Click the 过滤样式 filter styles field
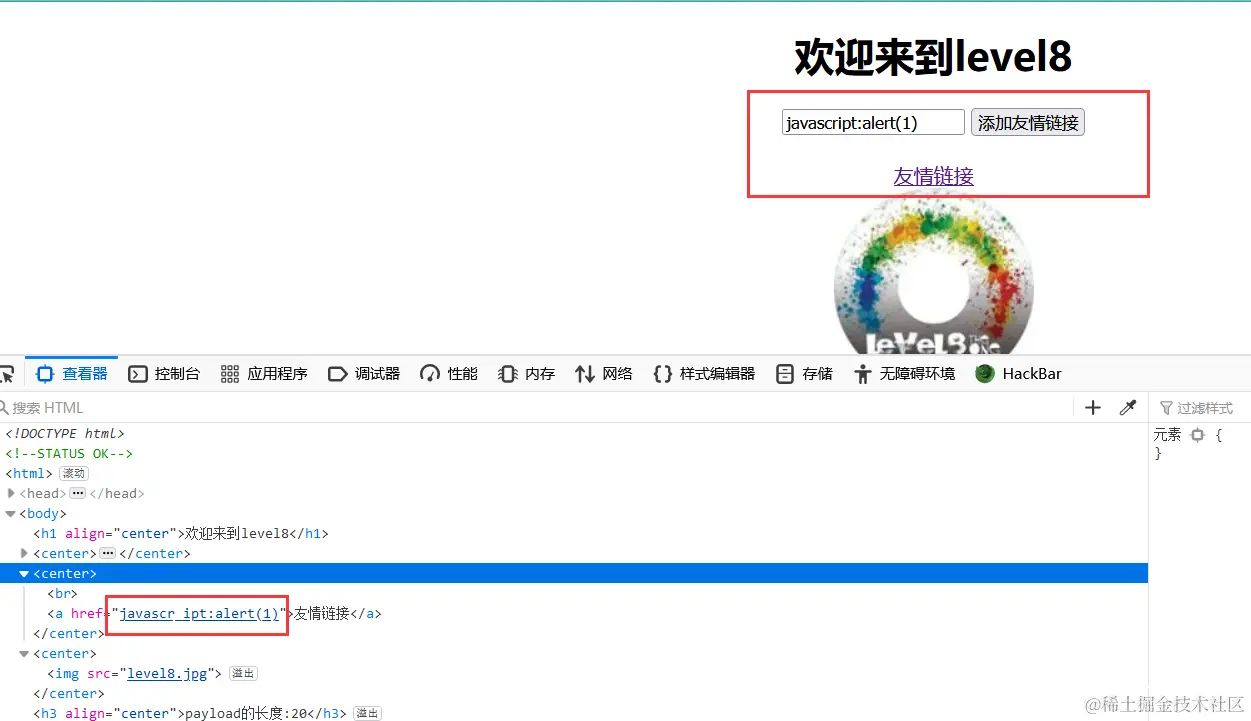This screenshot has width=1251, height=721. click(1199, 408)
